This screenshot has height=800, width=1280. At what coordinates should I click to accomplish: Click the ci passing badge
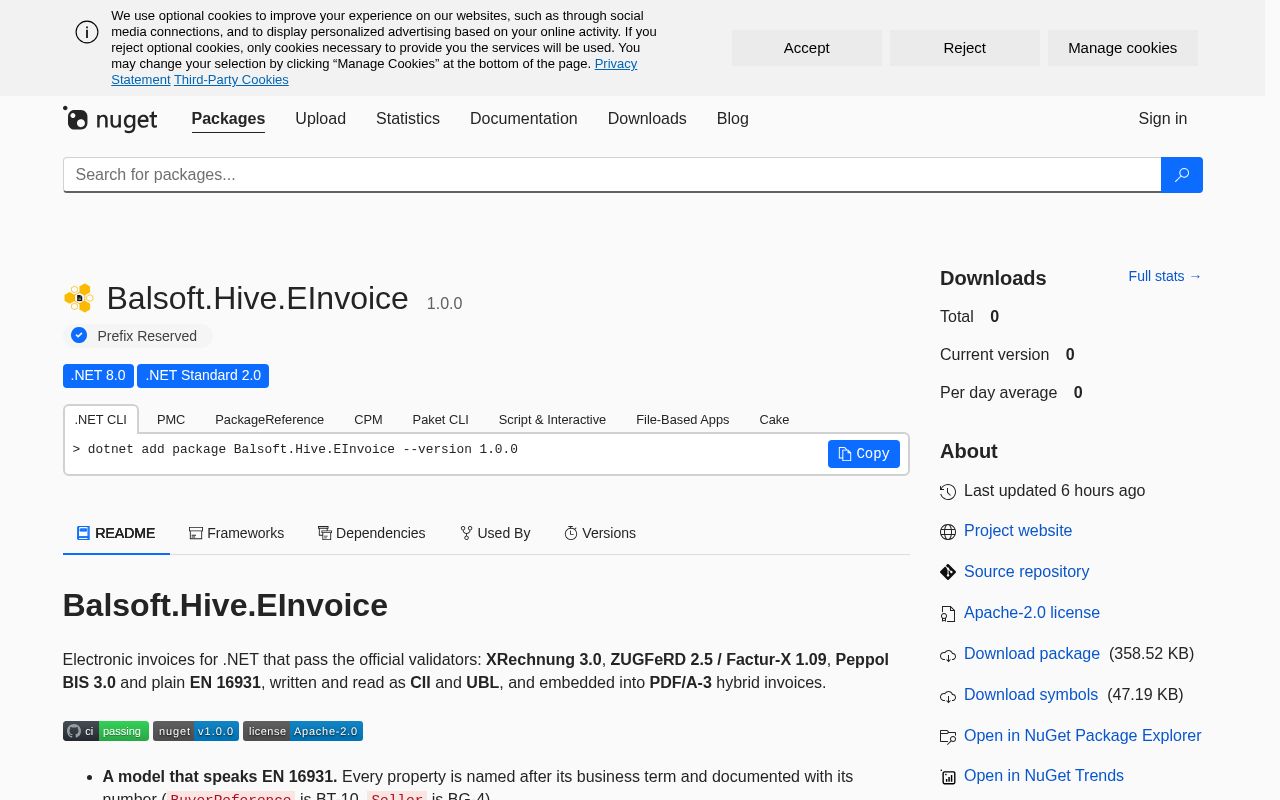pyautogui.click(x=106, y=731)
